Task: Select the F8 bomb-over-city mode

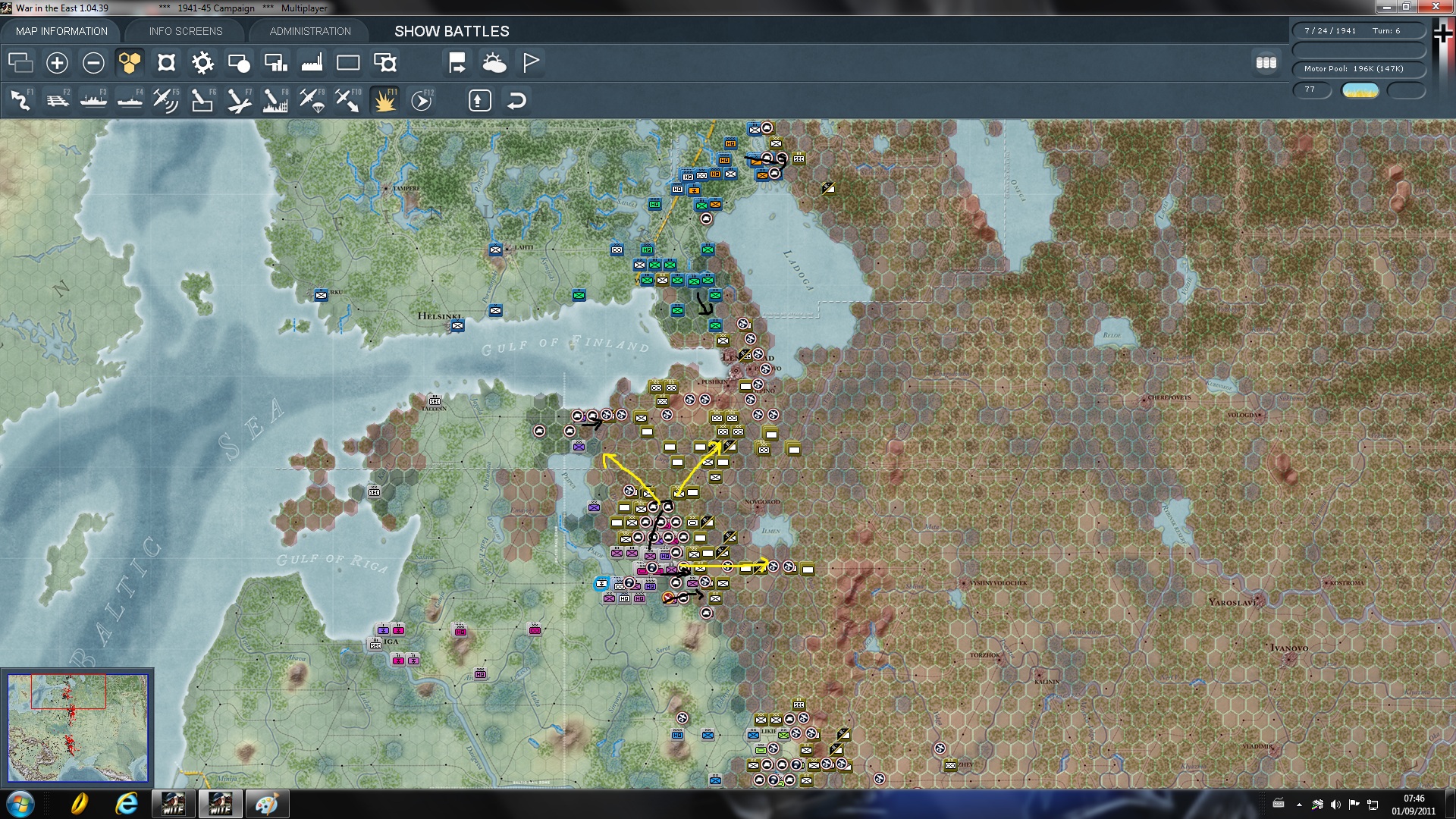Action: coord(275,100)
